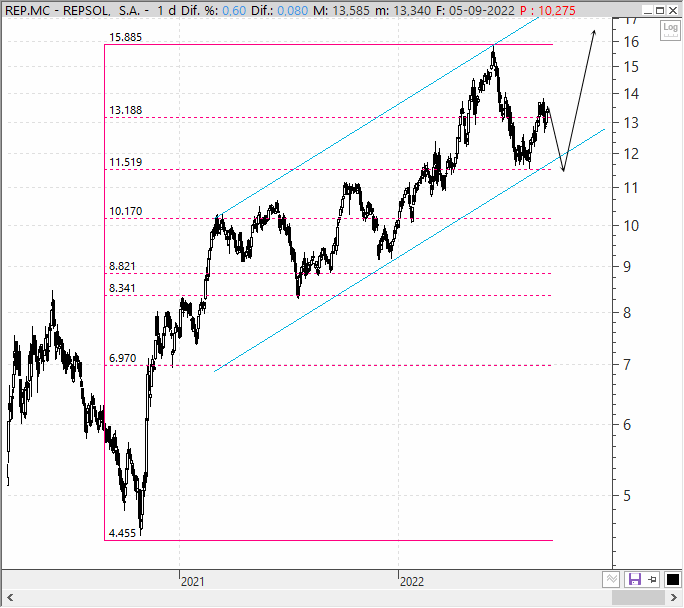Minimize the REP.MC chart window

(648, 10)
